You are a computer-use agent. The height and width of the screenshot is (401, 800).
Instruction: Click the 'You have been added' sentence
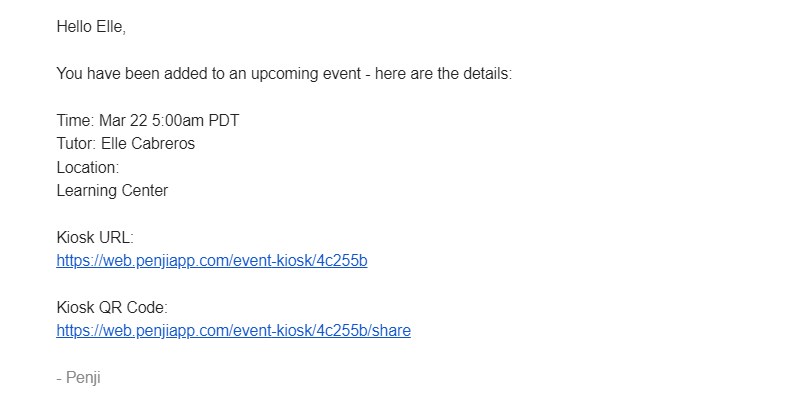[x=284, y=73]
